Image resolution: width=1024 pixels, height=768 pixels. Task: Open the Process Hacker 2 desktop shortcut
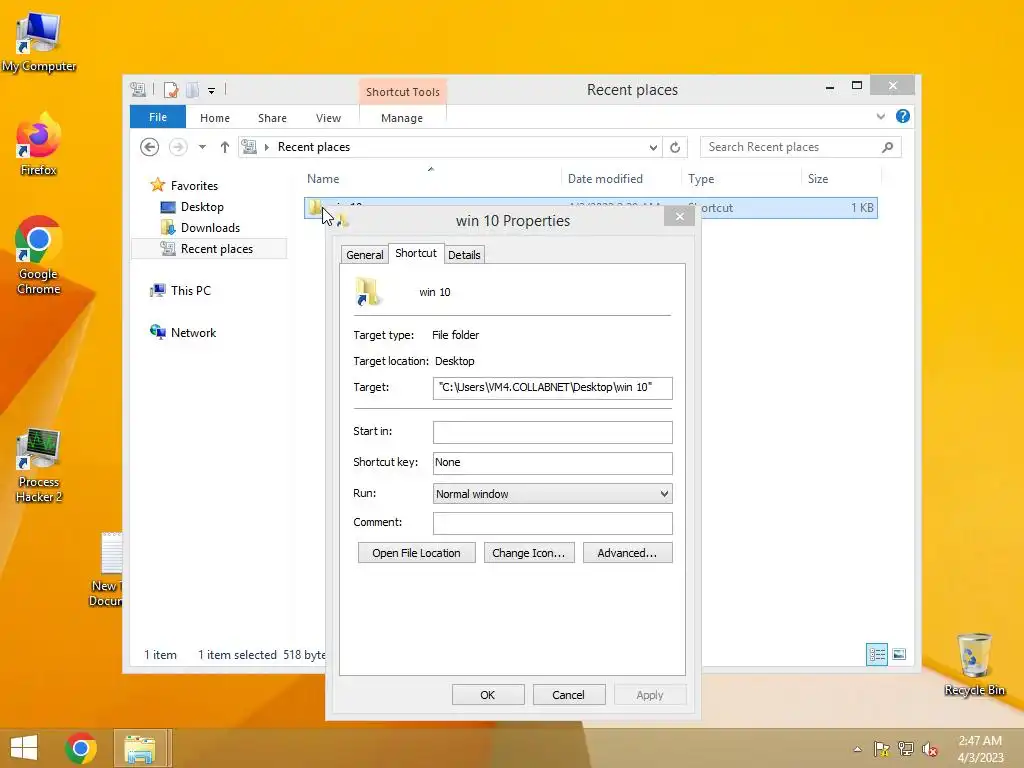(x=39, y=466)
